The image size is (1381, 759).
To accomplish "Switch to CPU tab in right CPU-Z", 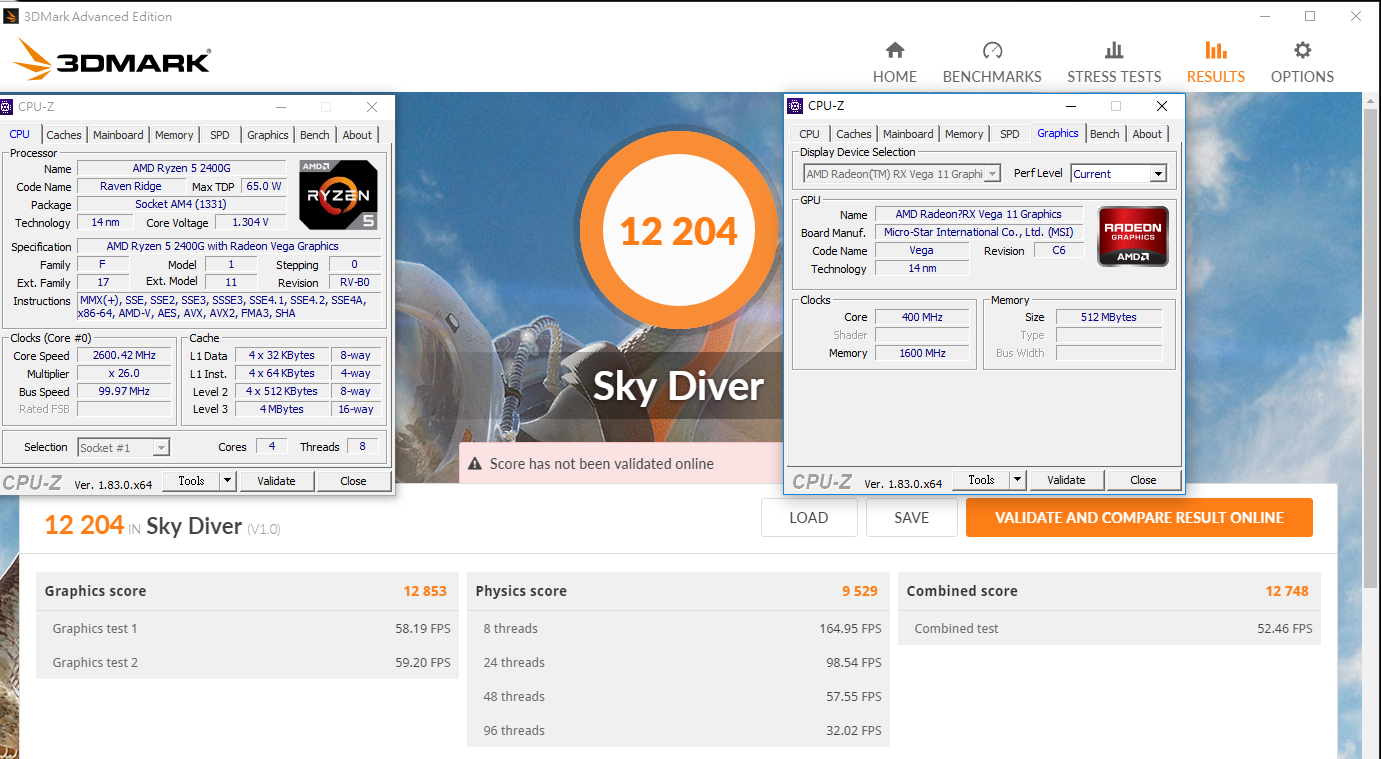I will coord(810,134).
